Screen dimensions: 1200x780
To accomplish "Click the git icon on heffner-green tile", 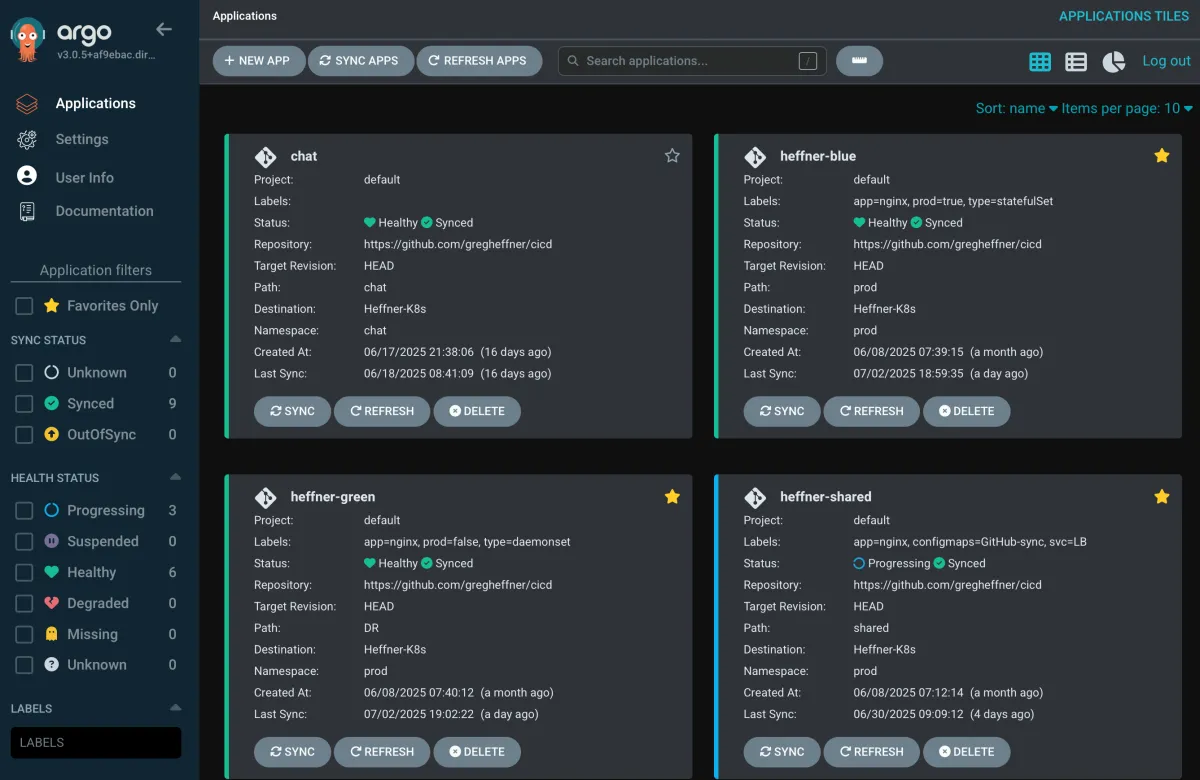I will click(x=265, y=497).
